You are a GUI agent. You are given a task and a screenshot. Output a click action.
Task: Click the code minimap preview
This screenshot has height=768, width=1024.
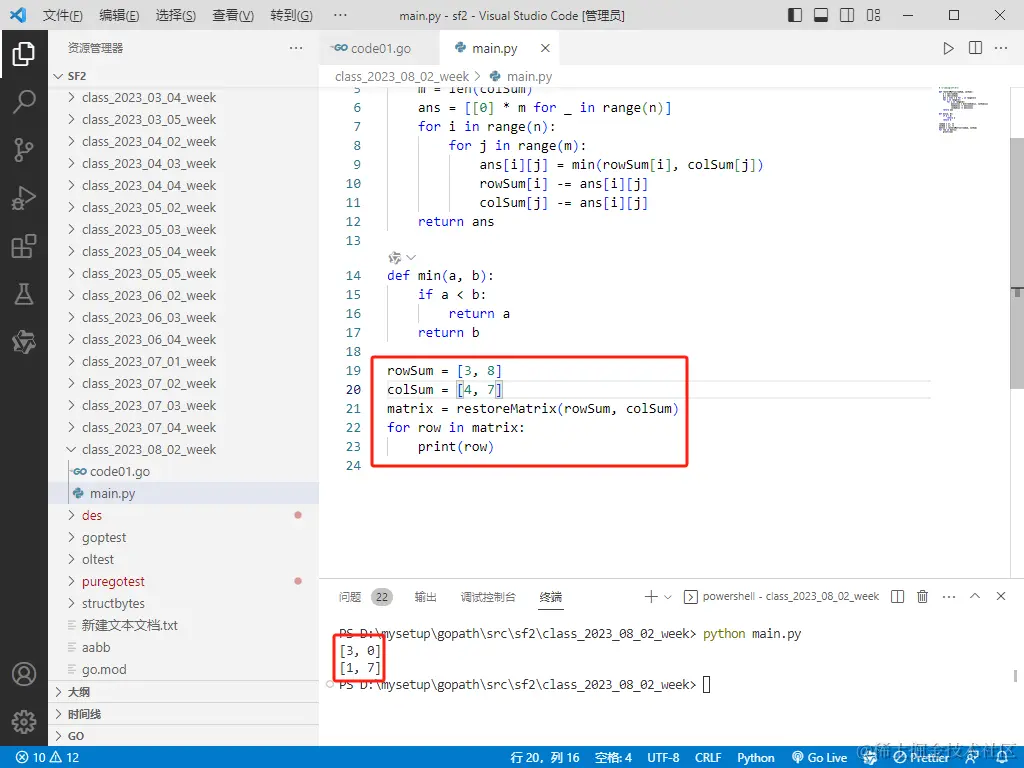pyautogui.click(x=965, y=108)
